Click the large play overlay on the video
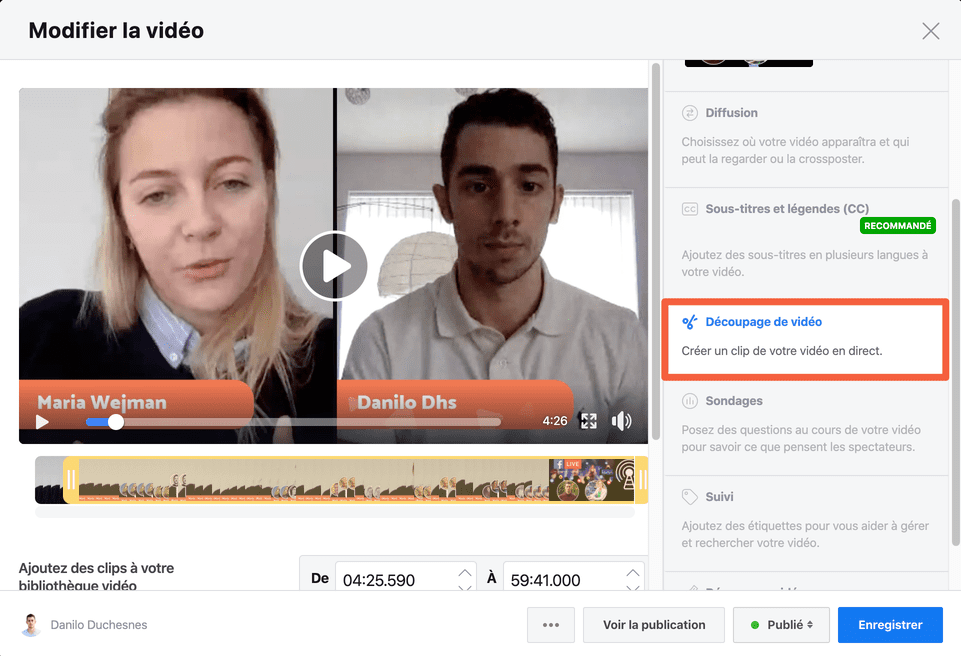This screenshot has height=656, width=961. (333, 266)
